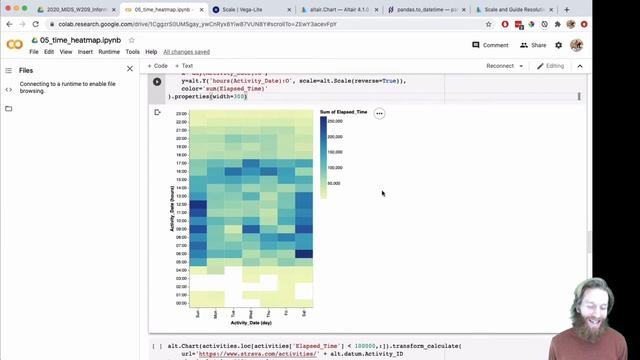Share the notebook

(533, 45)
